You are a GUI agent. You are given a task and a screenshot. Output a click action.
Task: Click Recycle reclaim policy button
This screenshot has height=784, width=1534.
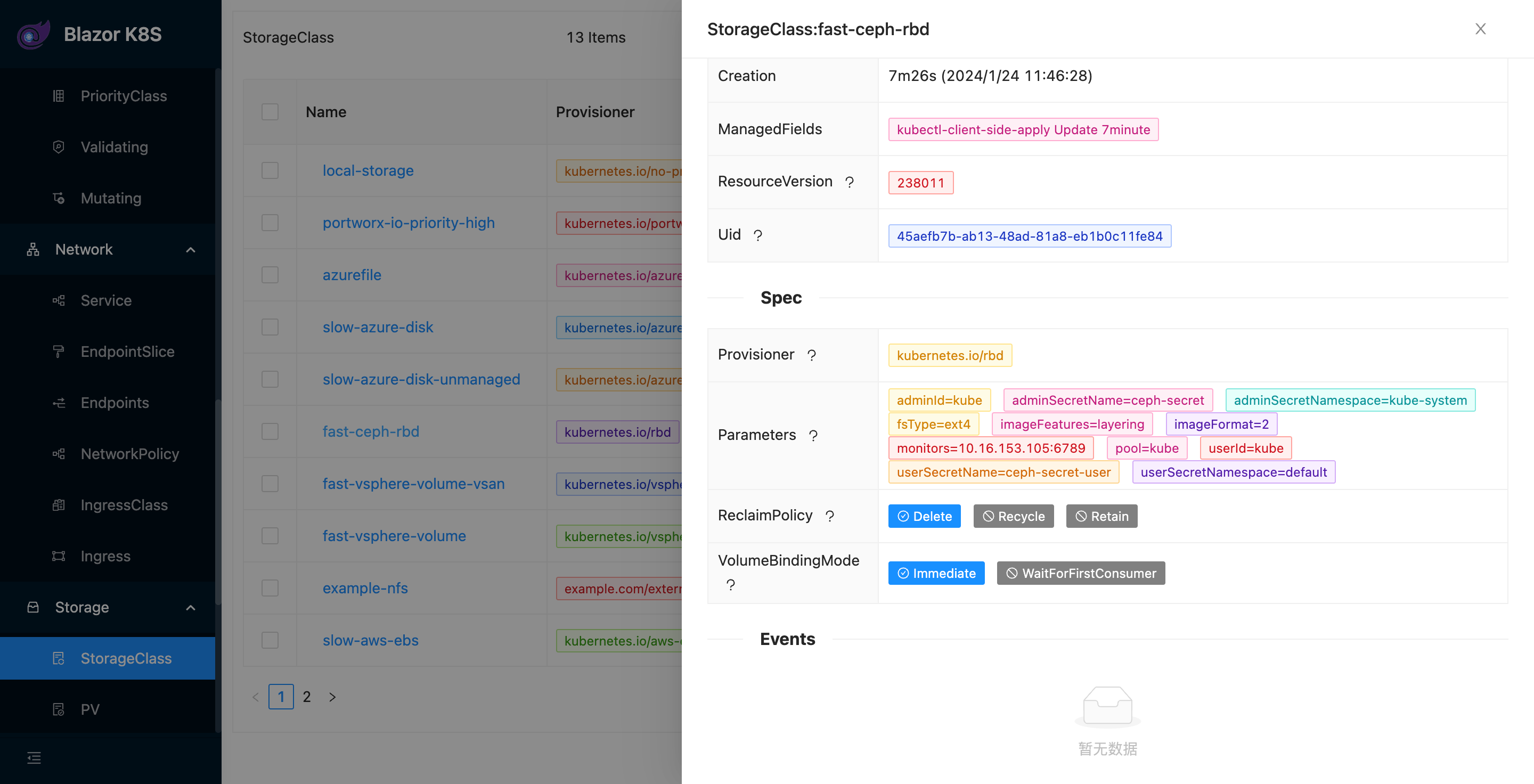[1012, 516]
